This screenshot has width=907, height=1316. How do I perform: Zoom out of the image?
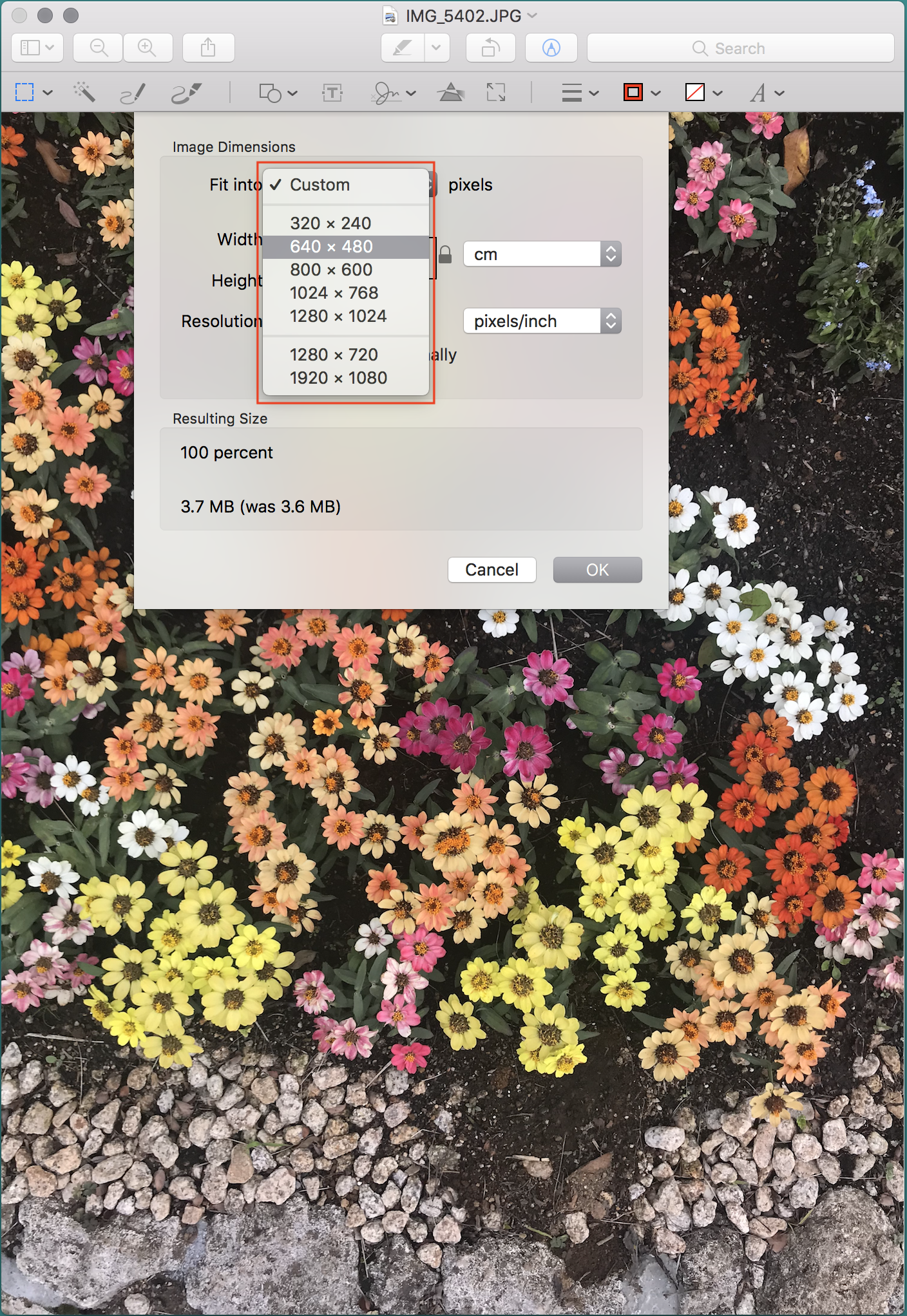pos(98,48)
